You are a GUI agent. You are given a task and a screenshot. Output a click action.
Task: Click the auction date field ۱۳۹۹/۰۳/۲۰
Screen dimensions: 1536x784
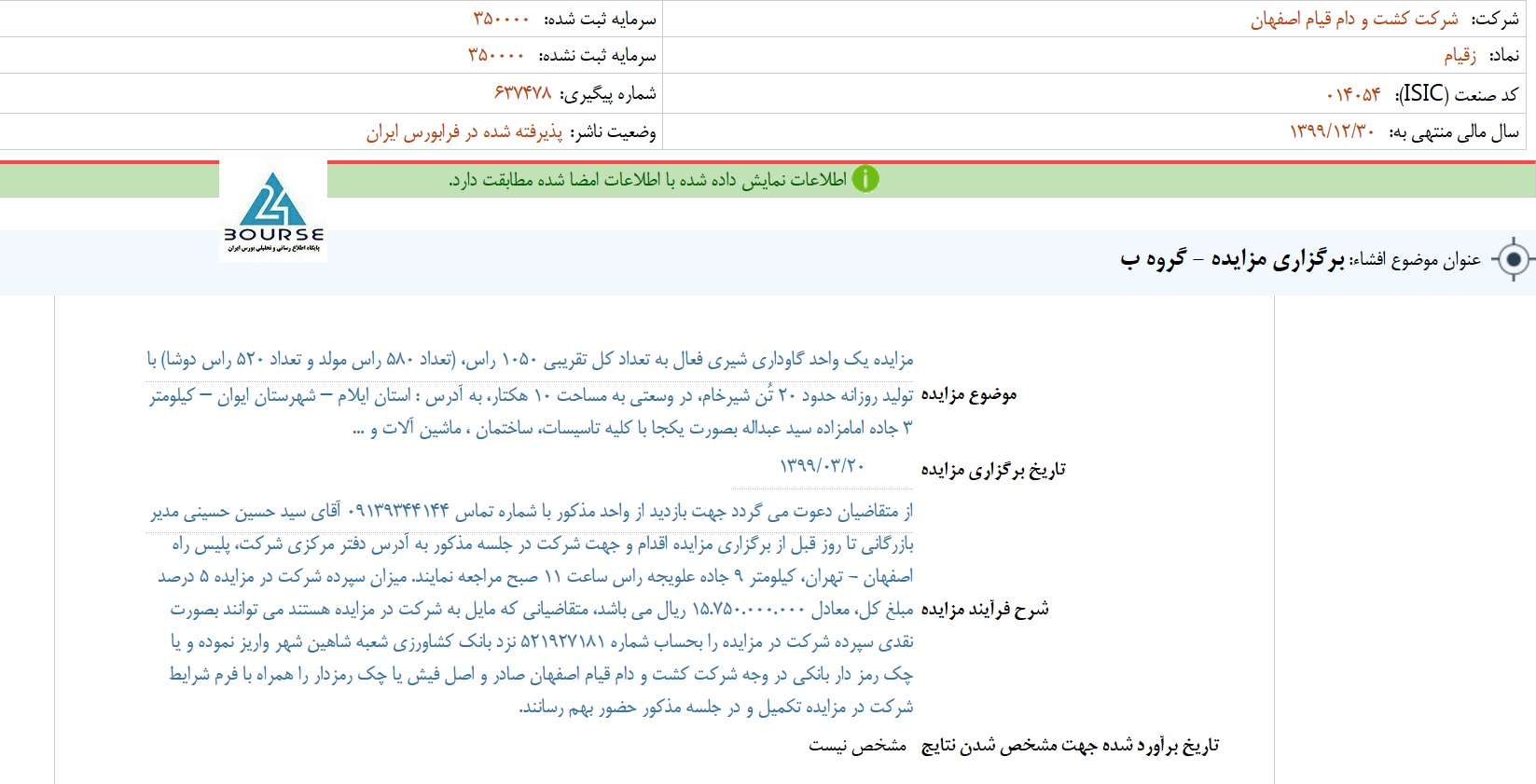coord(822,466)
